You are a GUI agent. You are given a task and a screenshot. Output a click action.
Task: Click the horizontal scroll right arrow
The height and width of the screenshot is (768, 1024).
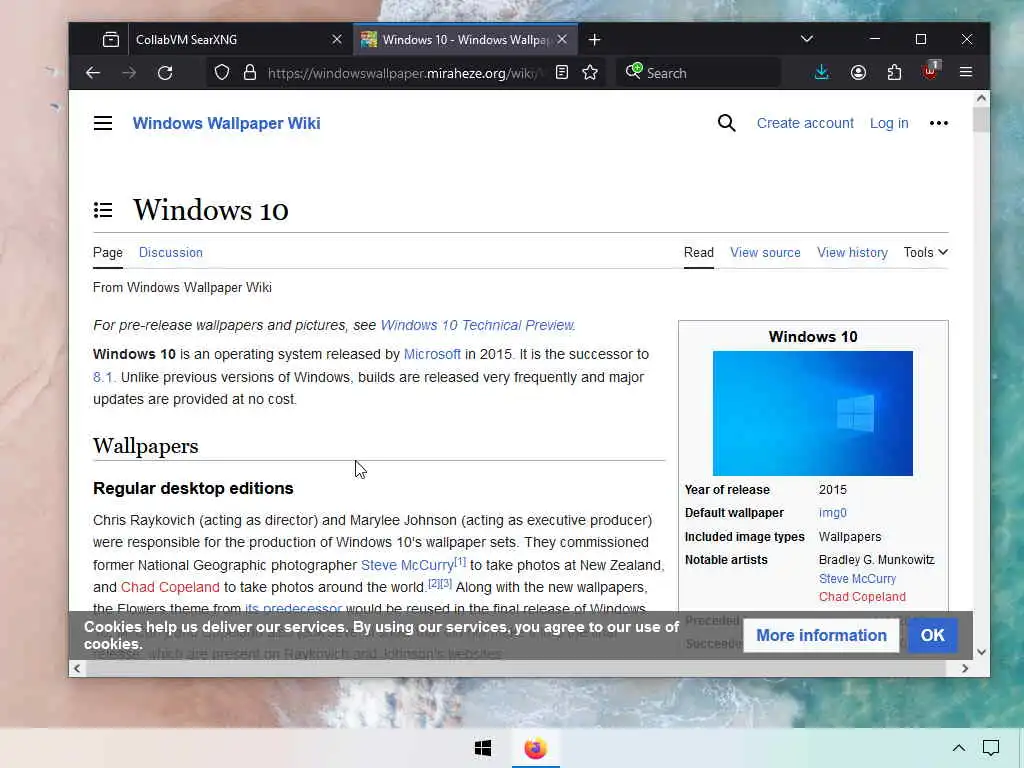[x=965, y=668]
